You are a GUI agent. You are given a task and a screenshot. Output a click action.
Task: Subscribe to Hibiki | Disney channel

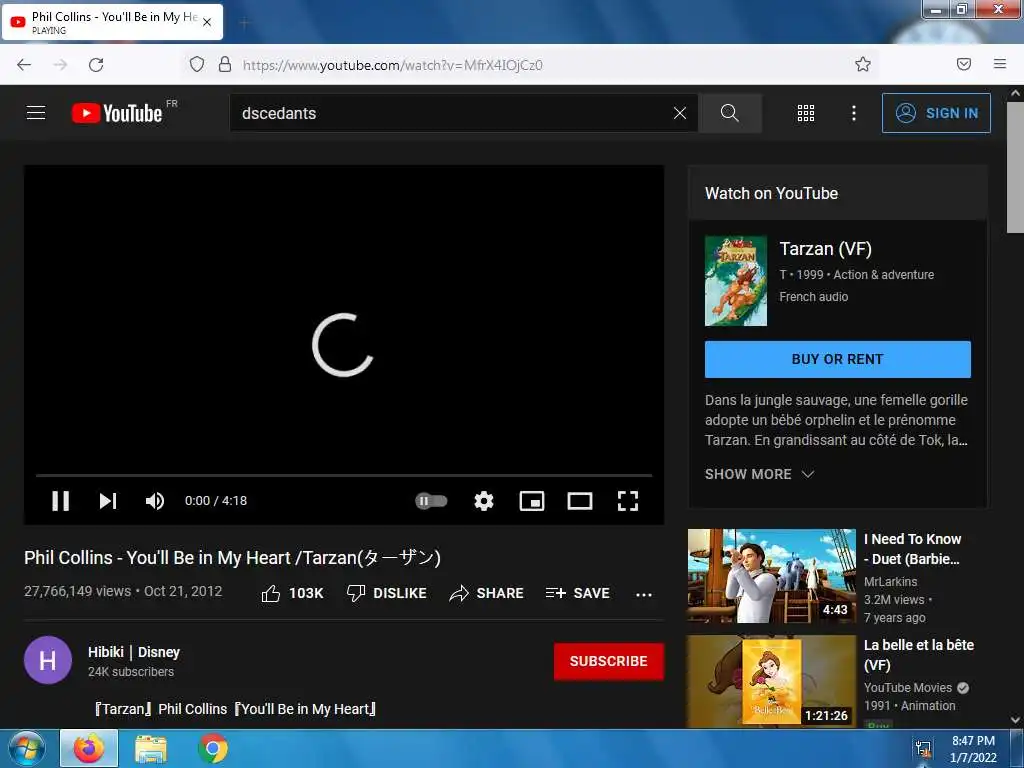609,661
